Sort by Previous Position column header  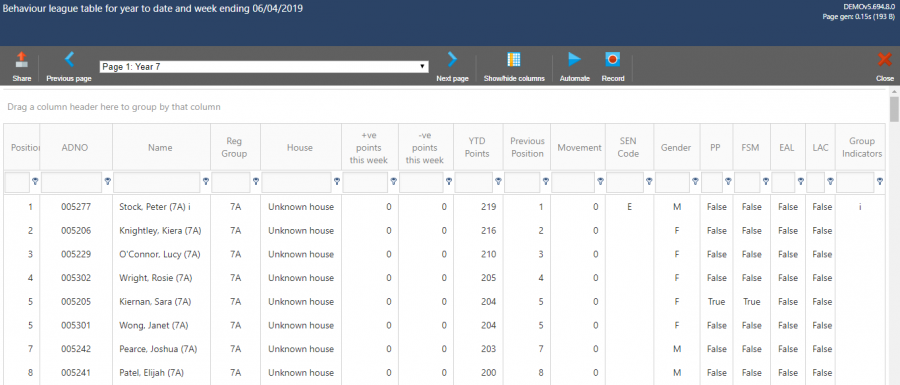point(527,147)
